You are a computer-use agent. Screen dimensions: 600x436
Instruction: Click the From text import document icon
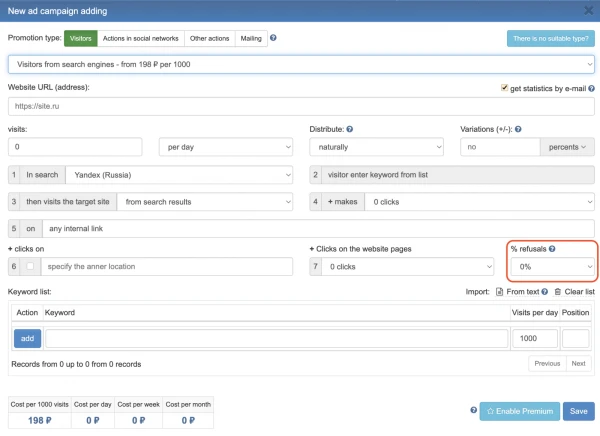click(499, 292)
